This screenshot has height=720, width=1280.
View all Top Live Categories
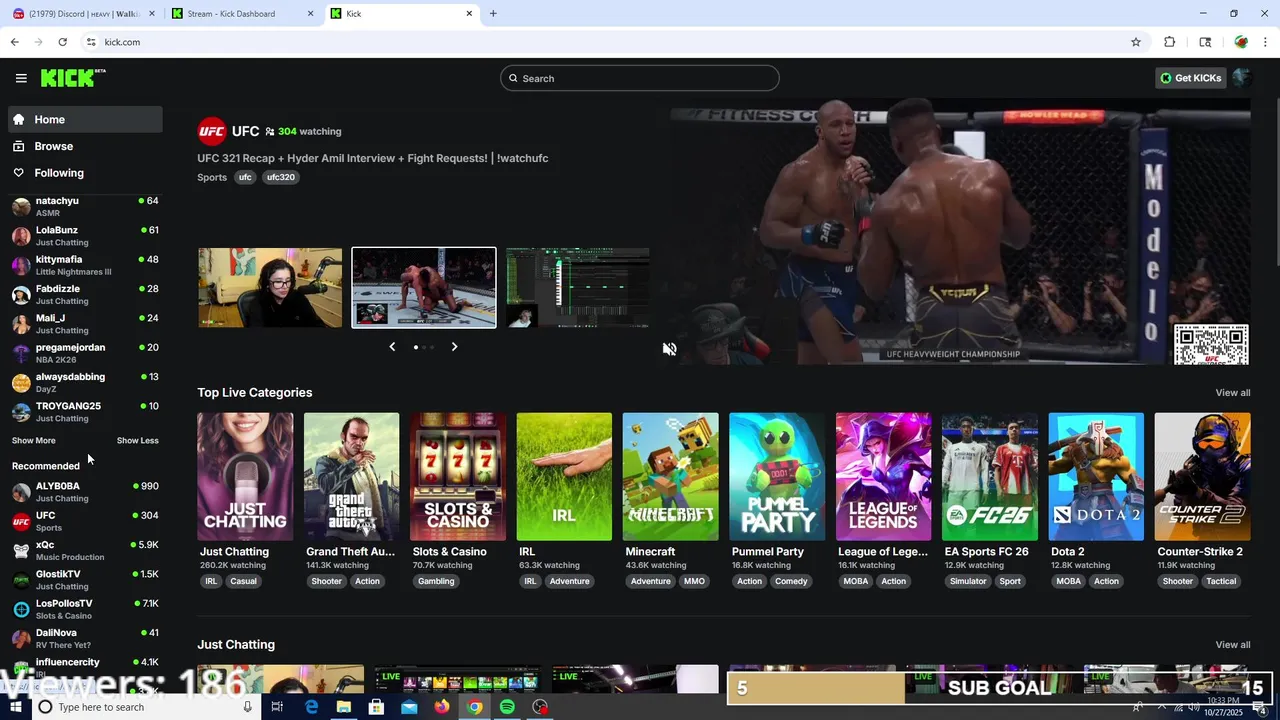[1232, 393]
